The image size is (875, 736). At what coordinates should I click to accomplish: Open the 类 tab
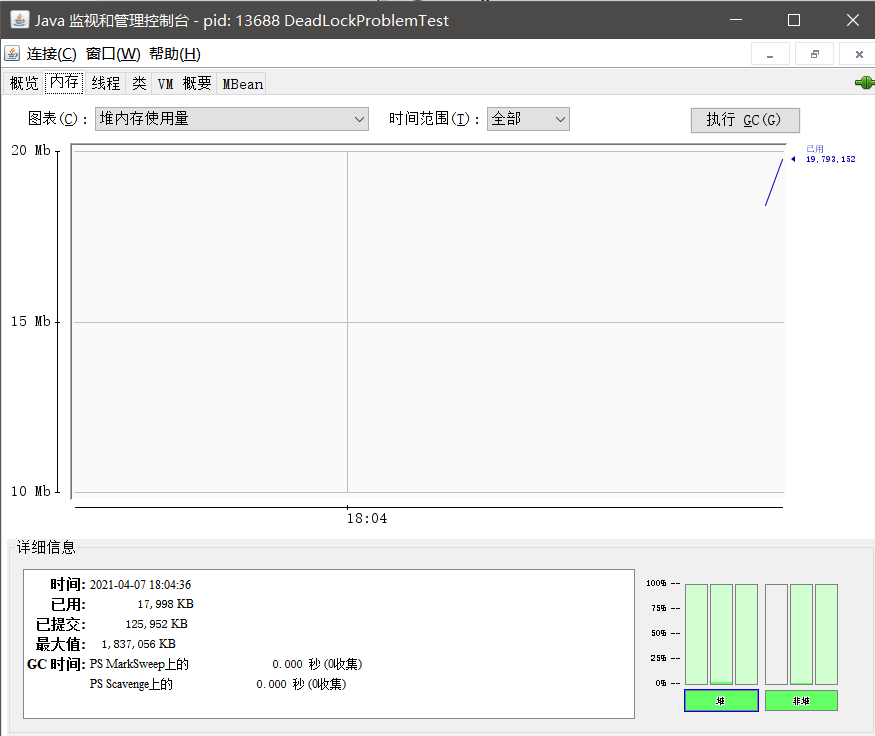pos(139,84)
